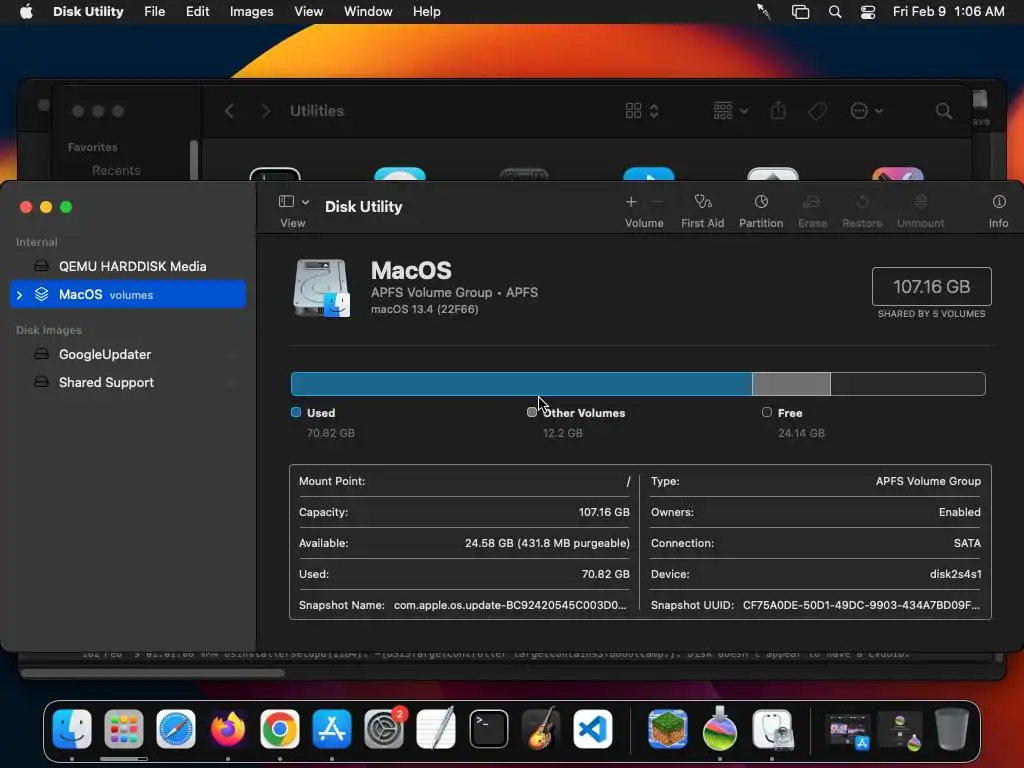Click the disk2s4s1 device value
Viewport: 1024px width, 768px height.
(955, 574)
